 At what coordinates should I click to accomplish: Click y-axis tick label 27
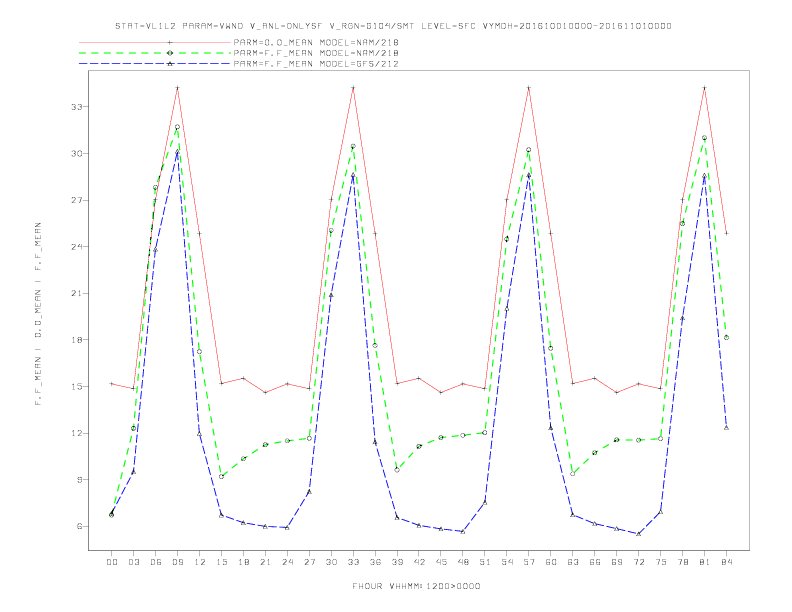pos(76,200)
